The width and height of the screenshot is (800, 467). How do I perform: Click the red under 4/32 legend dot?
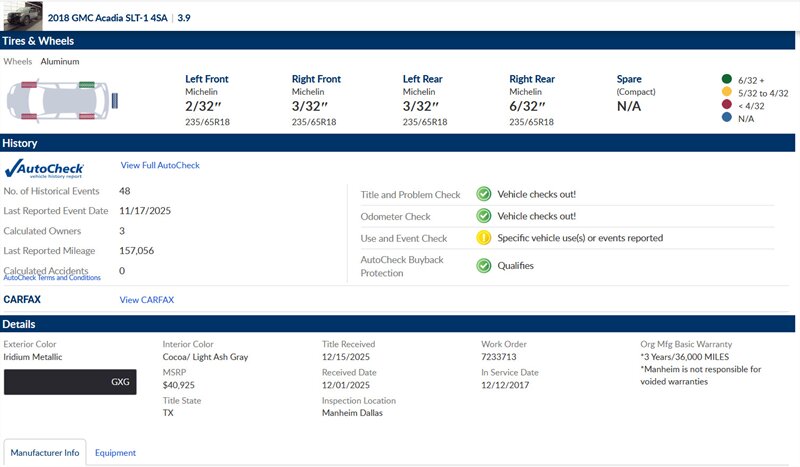point(726,106)
